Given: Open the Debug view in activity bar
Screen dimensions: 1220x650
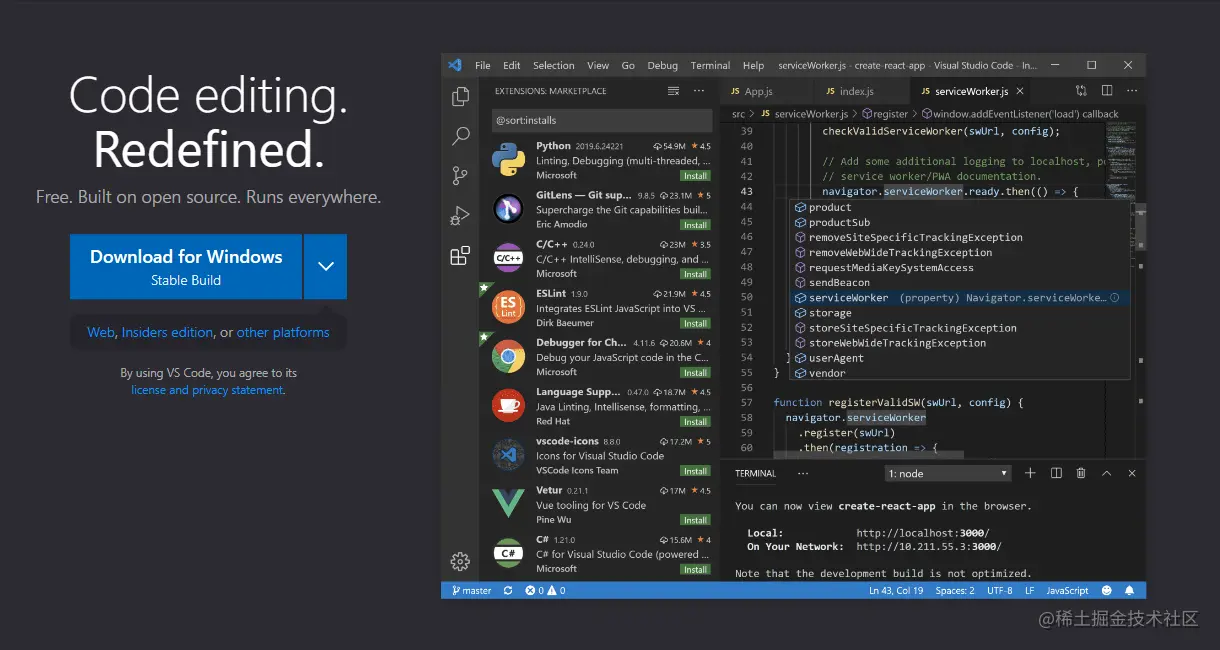Looking at the screenshot, I should point(460,215).
